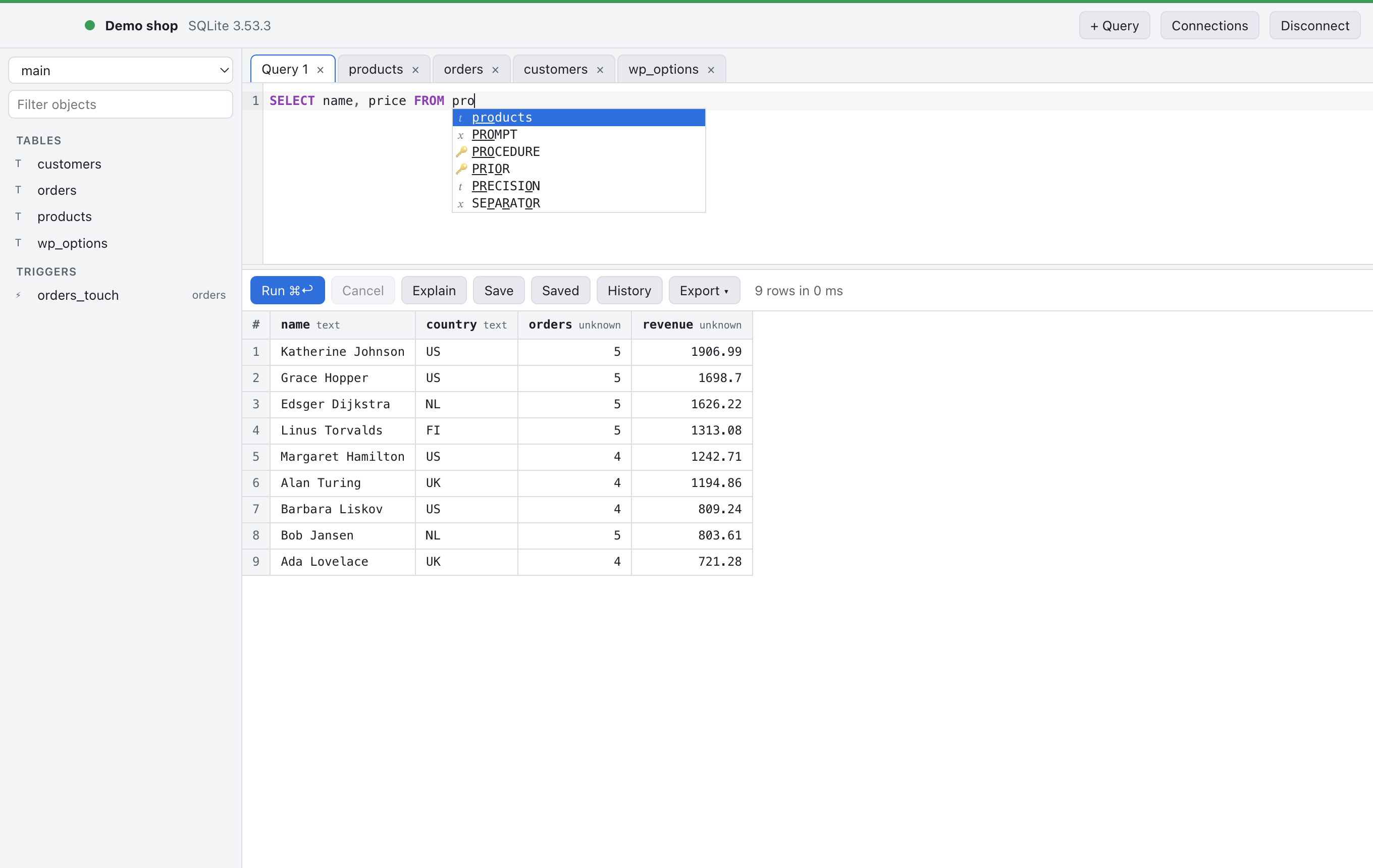Screen dimensions: 1373x868
Task: Click the key icon beside PRIOR suggestion
Action: [461, 169]
